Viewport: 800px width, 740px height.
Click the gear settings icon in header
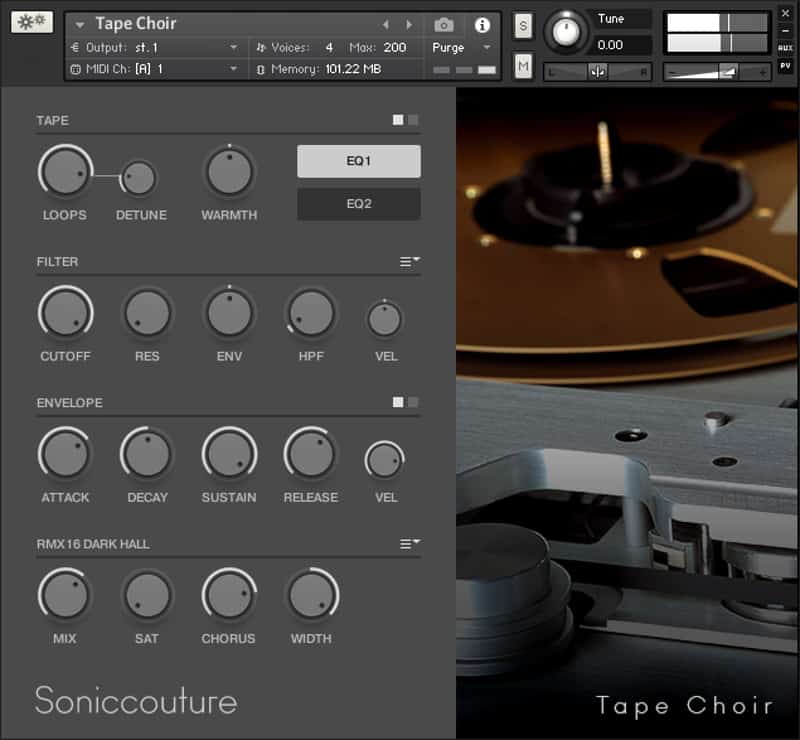pos(32,23)
